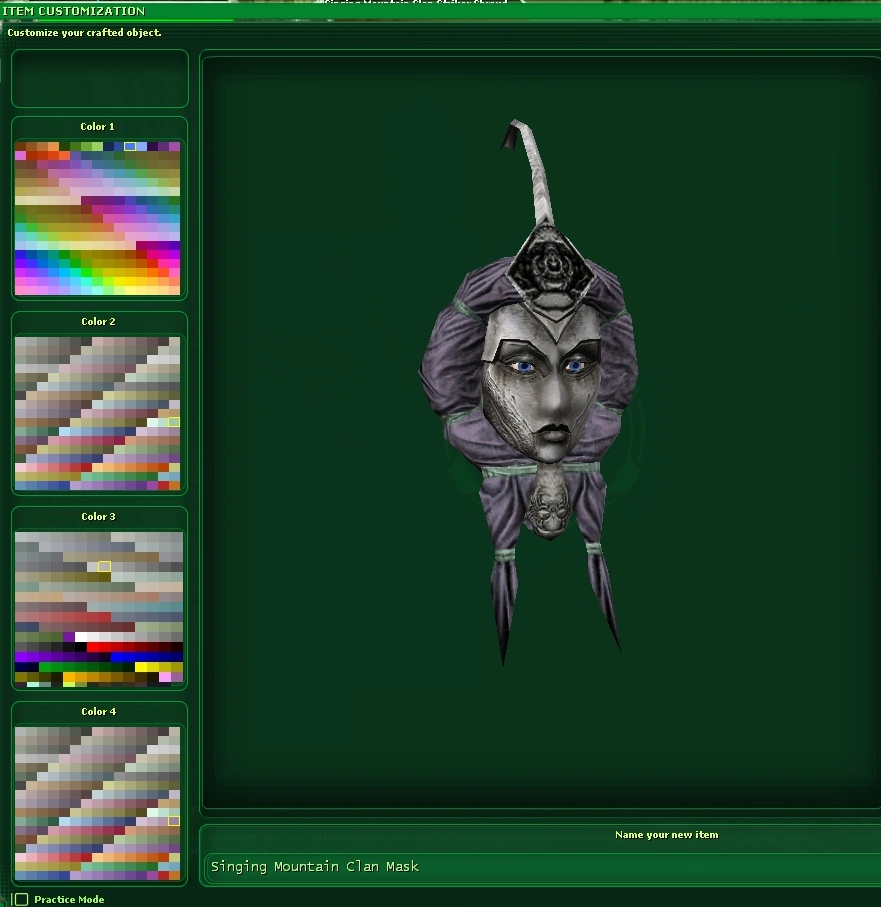Click the Color 1 panel header
This screenshot has height=907, width=881.
point(97,126)
